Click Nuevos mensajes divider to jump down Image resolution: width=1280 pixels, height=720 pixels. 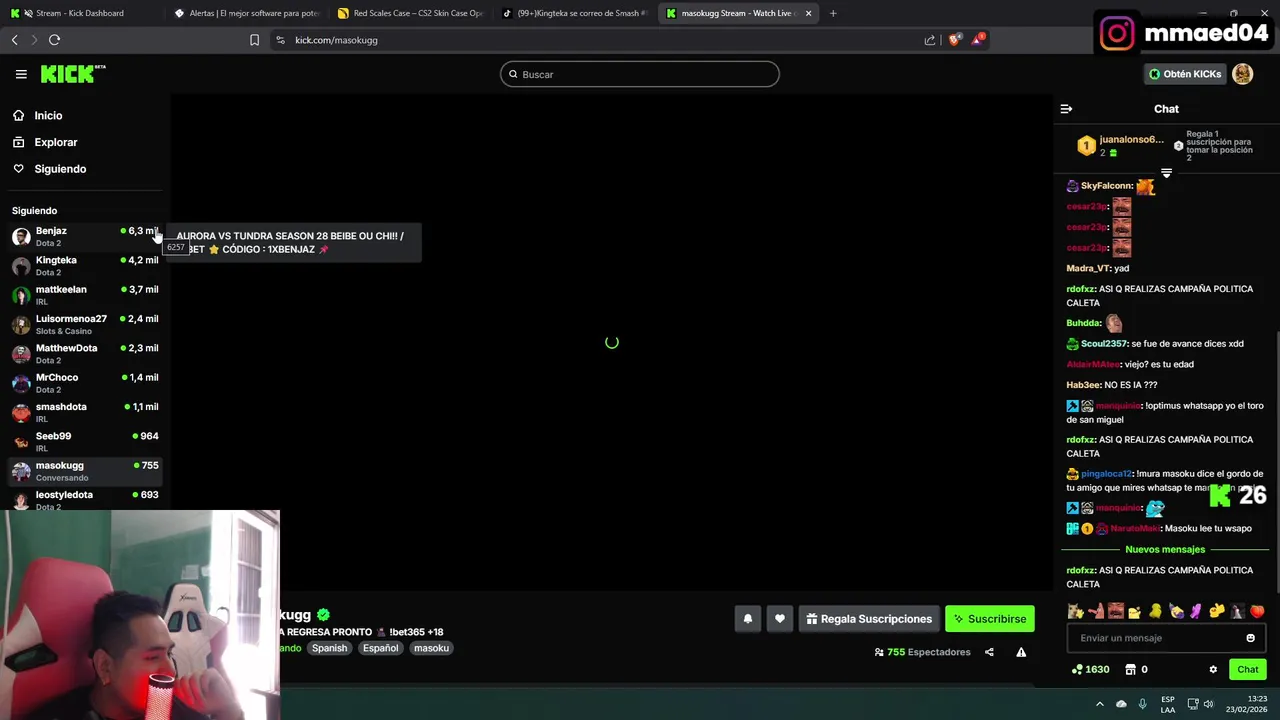tap(1165, 549)
